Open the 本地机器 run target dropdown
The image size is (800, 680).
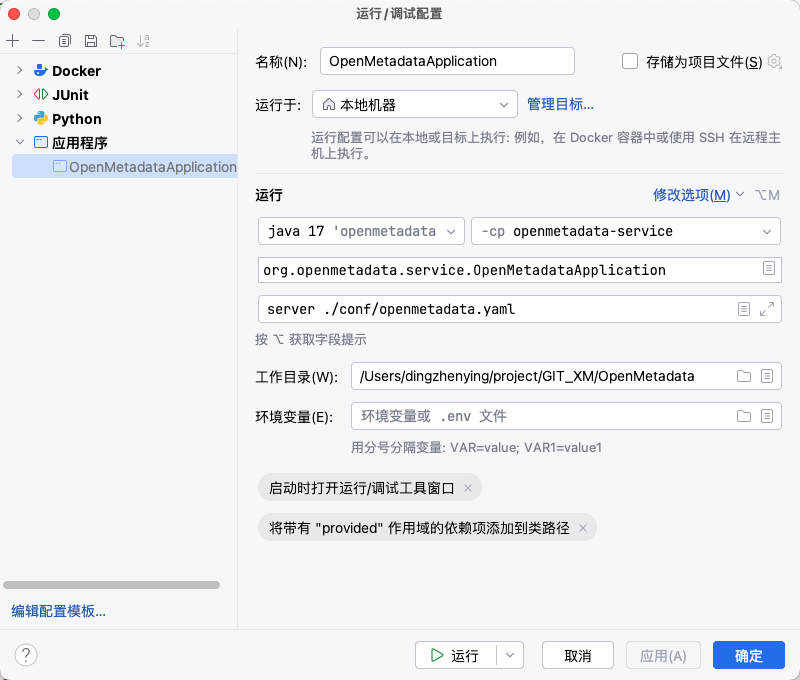pos(415,105)
